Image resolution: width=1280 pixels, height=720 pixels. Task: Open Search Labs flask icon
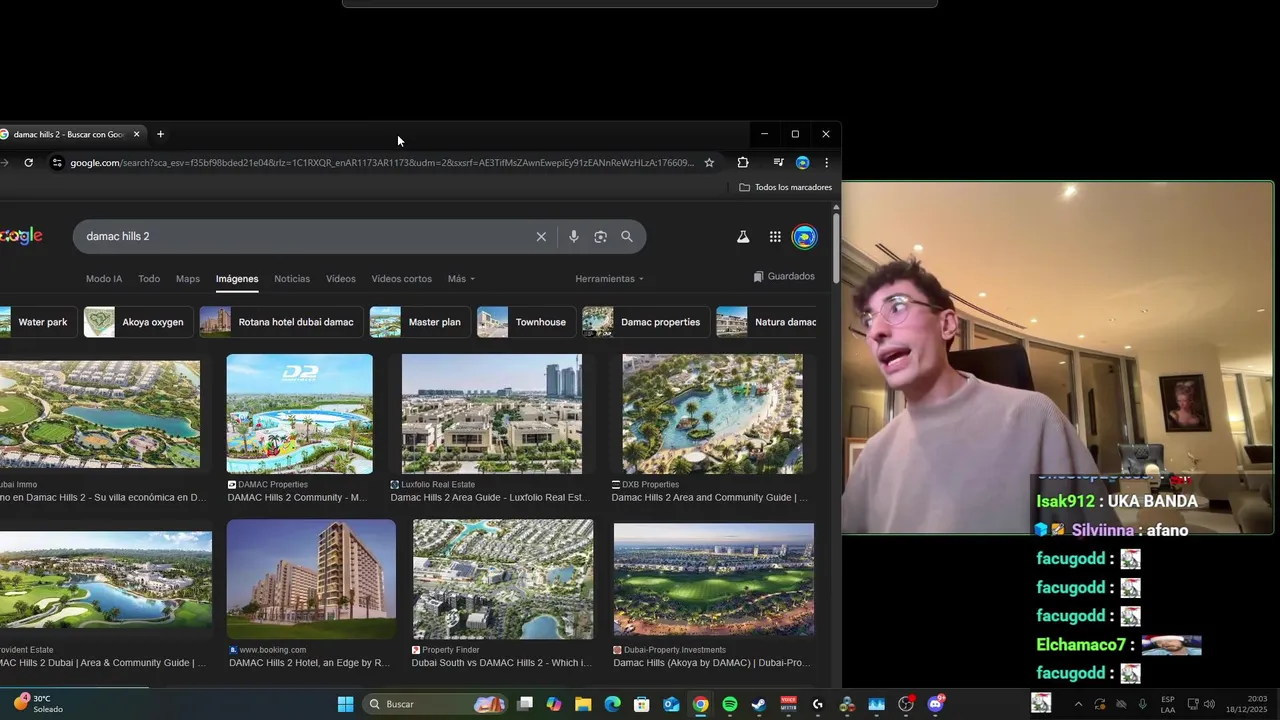tap(743, 237)
